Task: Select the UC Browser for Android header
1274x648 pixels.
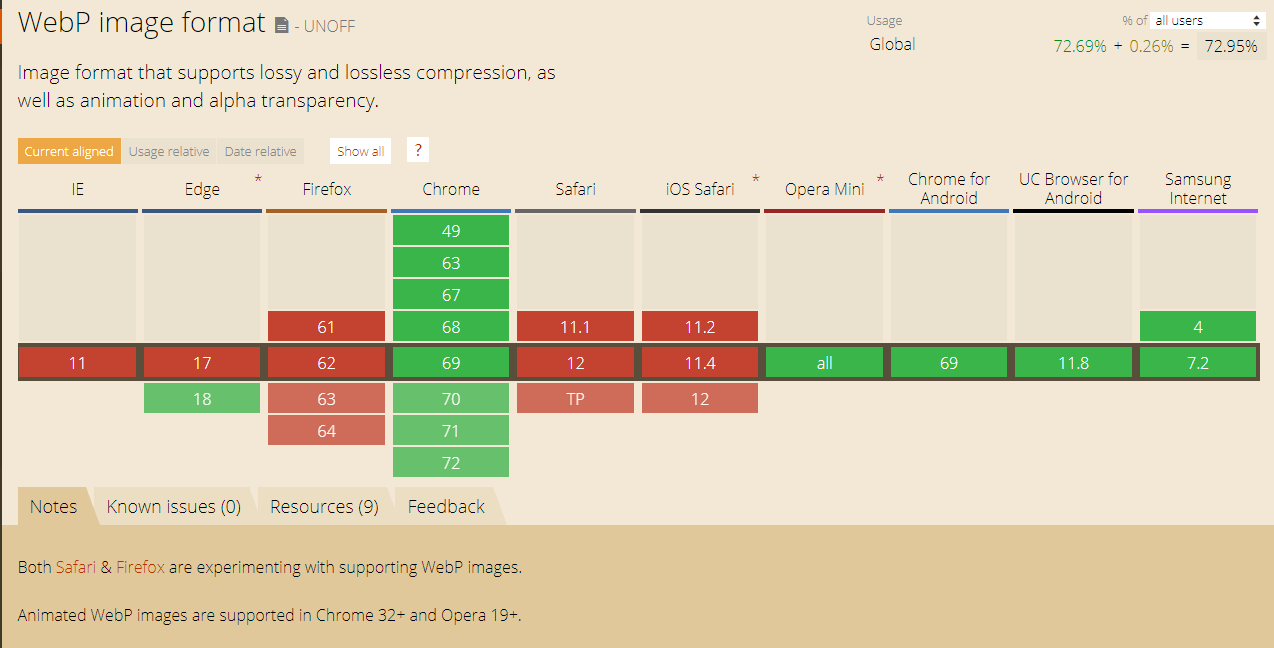Action: tap(1074, 189)
